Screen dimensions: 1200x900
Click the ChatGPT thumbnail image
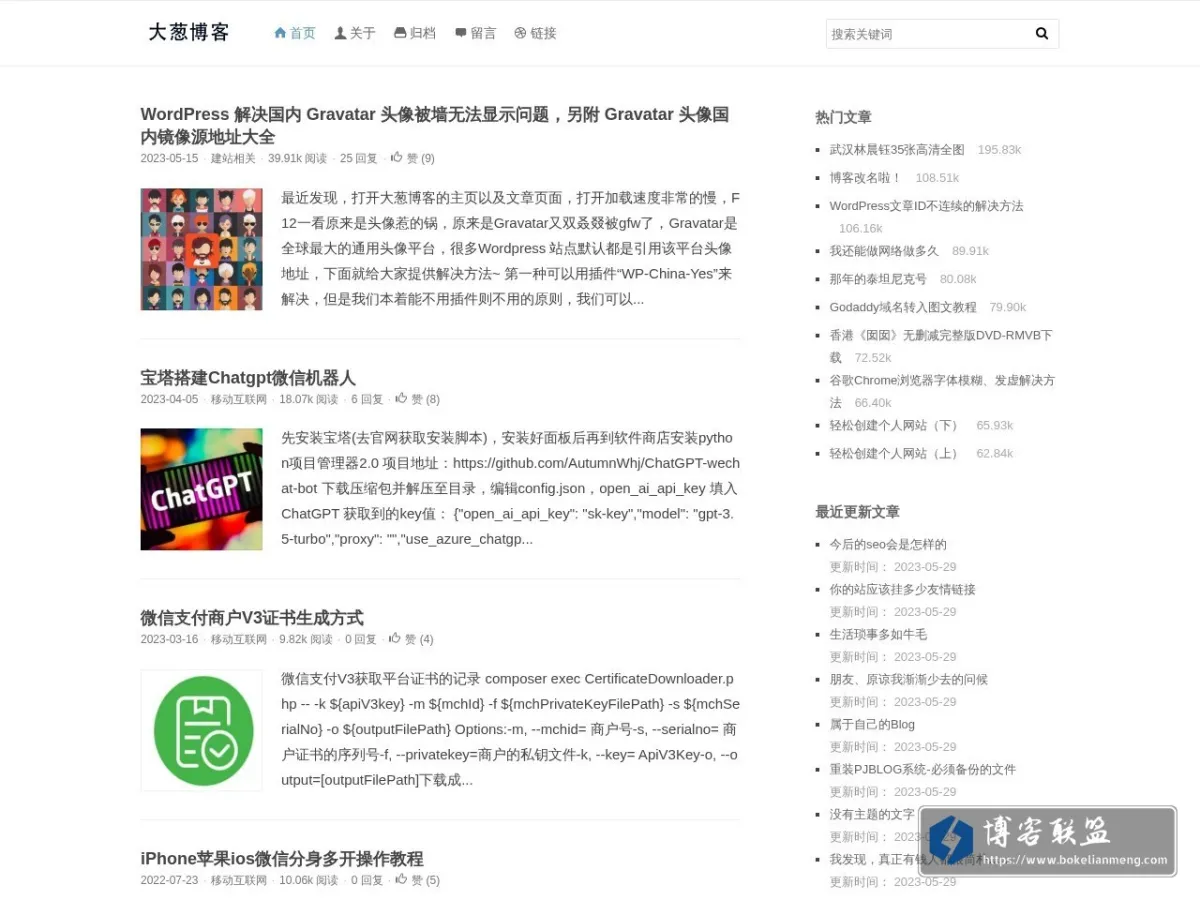[x=201, y=489]
